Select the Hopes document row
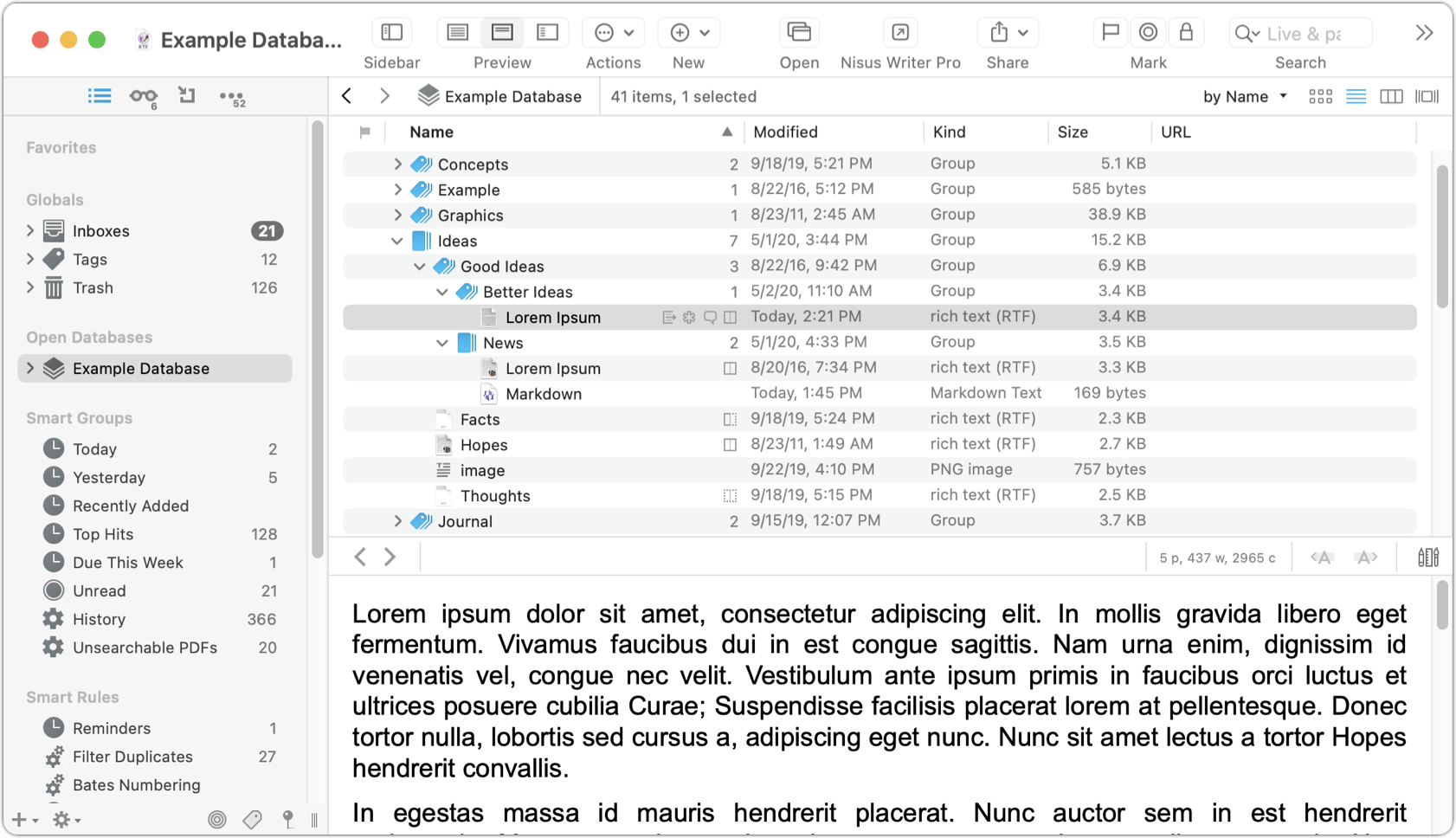 879,445
